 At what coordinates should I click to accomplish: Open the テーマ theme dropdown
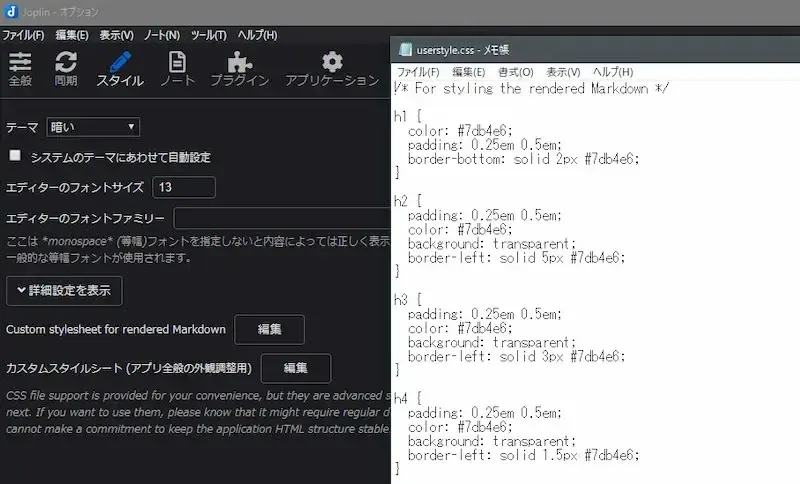click(x=93, y=127)
